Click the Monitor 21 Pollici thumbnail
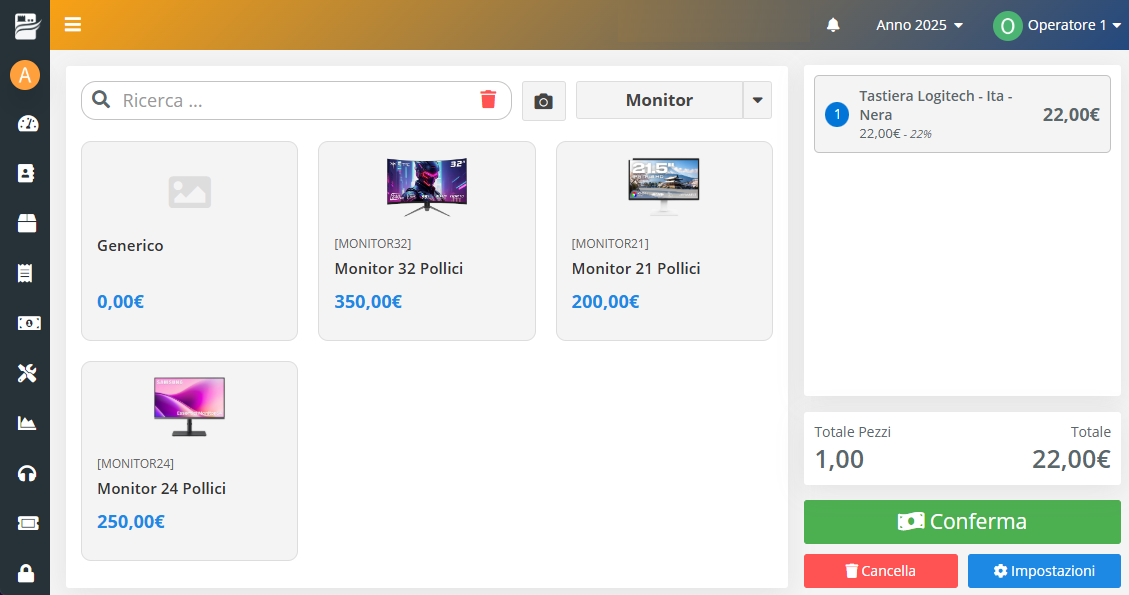 (x=664, y=187)
